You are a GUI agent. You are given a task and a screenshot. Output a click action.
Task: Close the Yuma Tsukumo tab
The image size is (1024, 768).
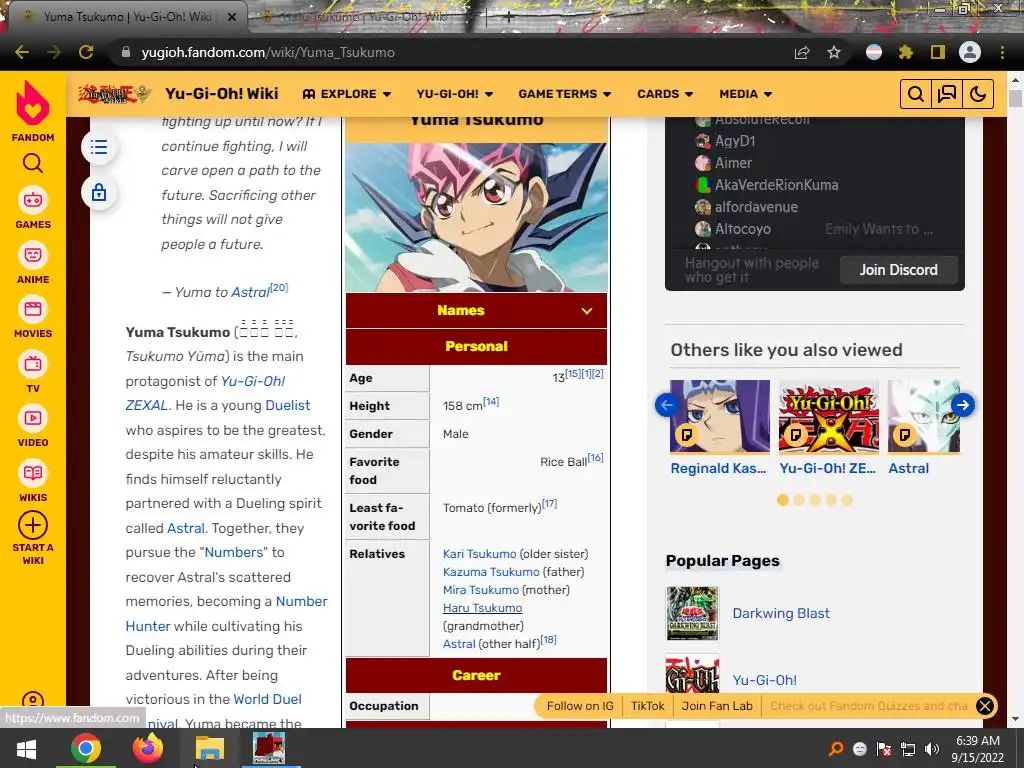tap(232, 17)
